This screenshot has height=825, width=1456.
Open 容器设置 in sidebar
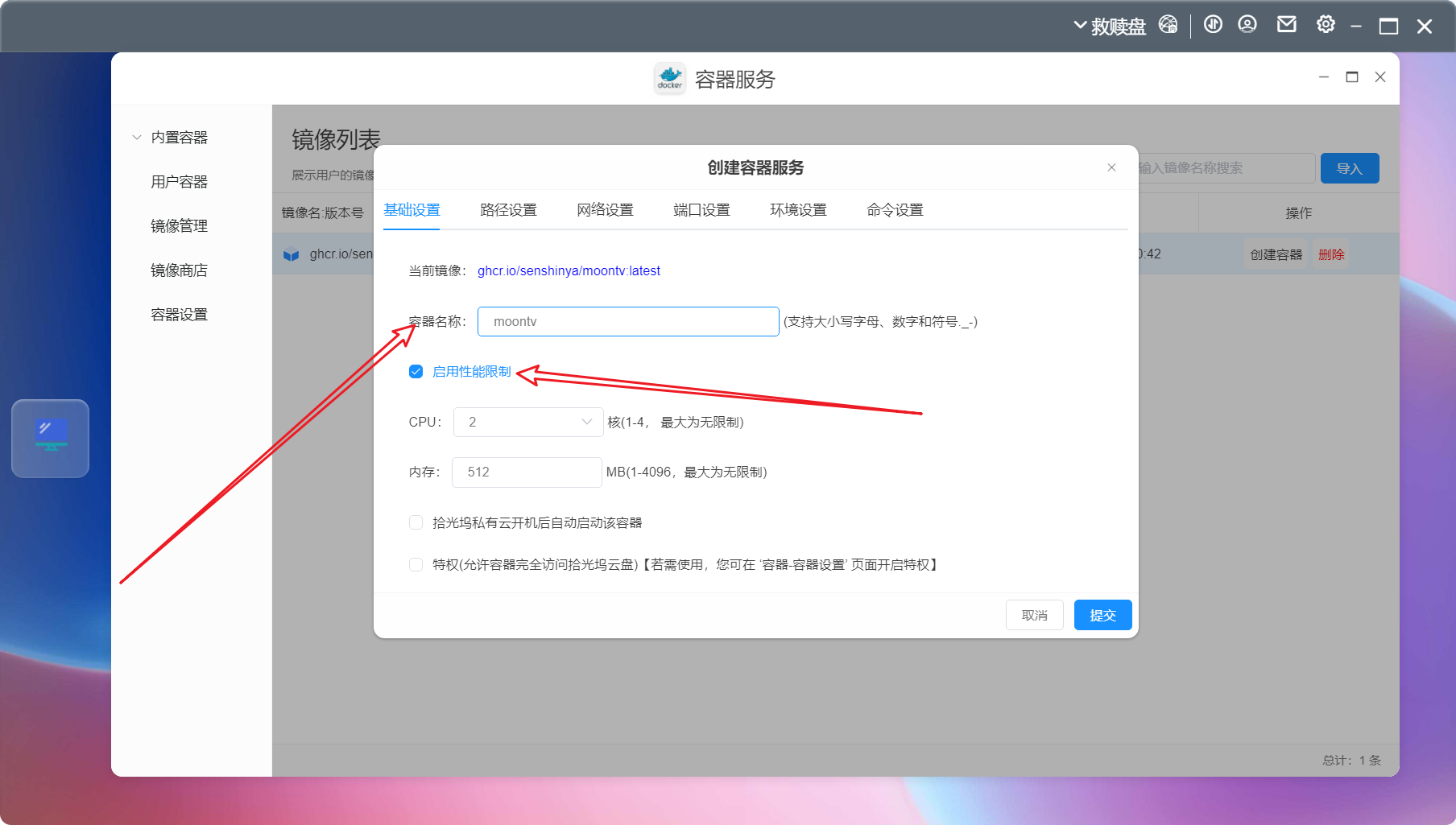coord(179,315)
